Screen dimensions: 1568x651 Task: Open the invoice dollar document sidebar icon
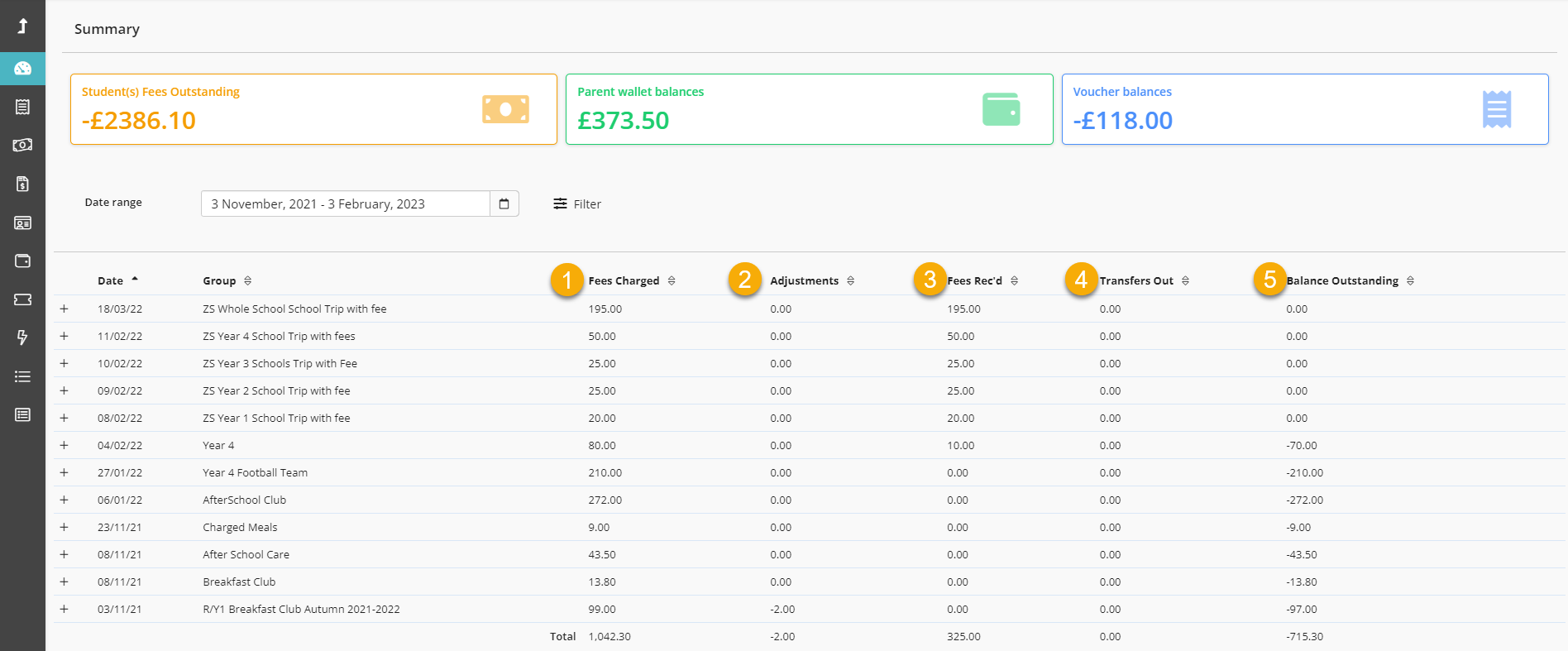tap(22, 184)
